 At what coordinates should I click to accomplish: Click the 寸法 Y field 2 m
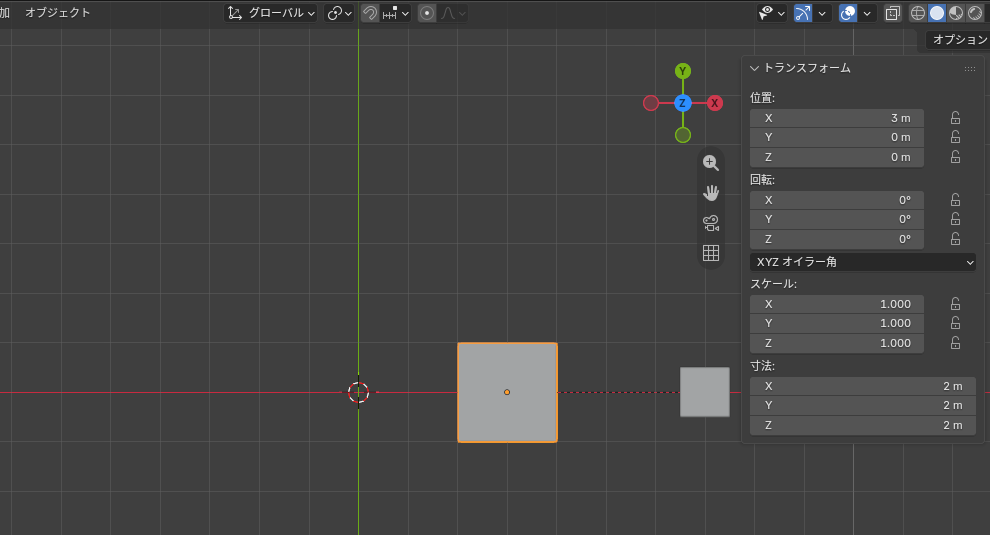[x=862, y=406]
